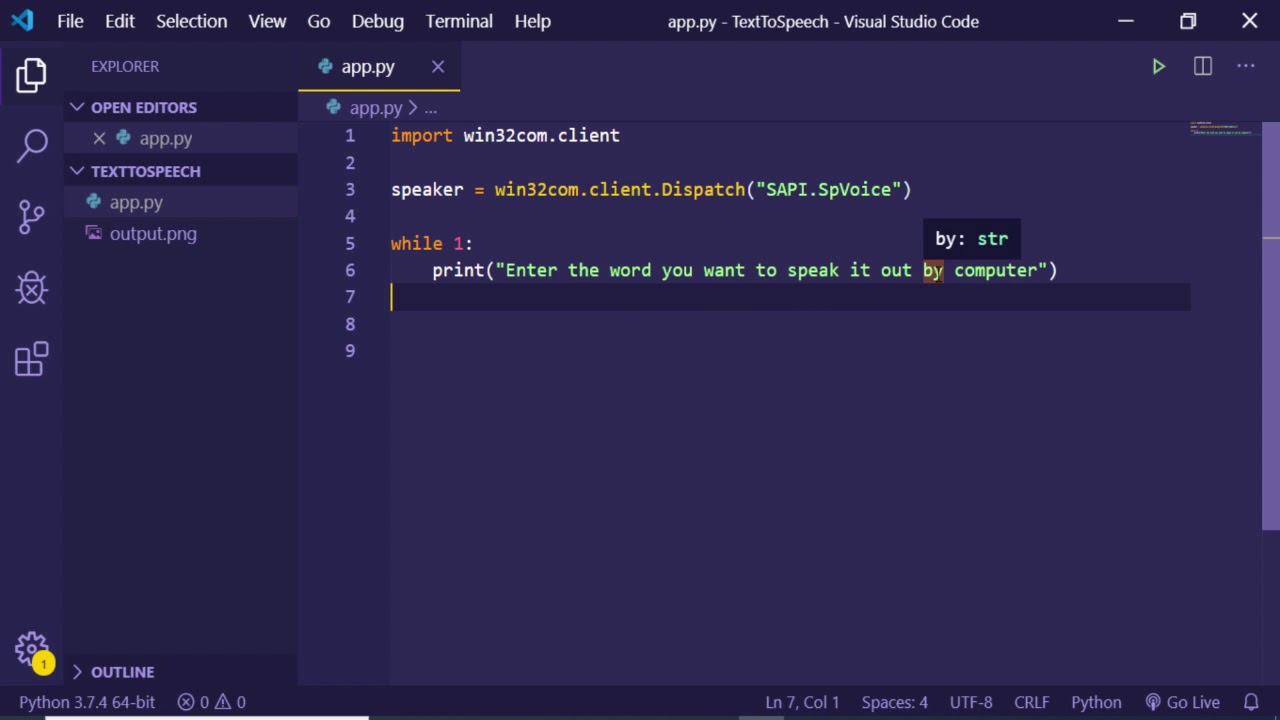Open the editor More Actions ellipsis
This screenshot has width=1280, height=720.
click(x=1245, y=67)
